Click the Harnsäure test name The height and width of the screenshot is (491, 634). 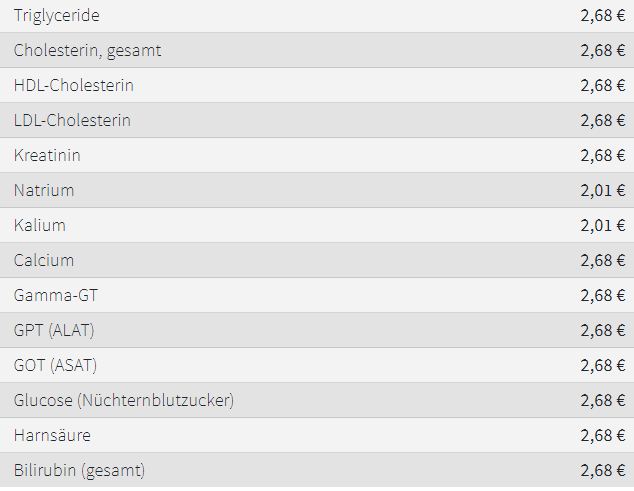coord(52,436)
